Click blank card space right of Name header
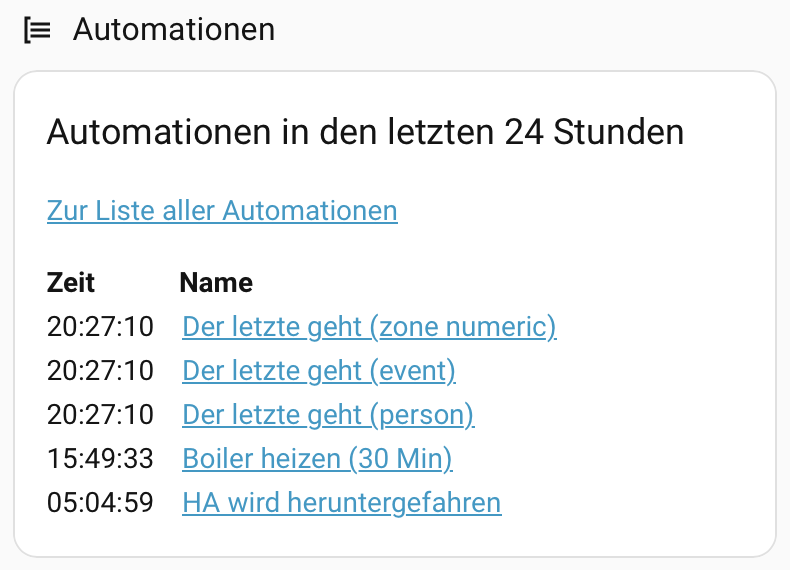790x570 pixels. [x=500, y=283]
